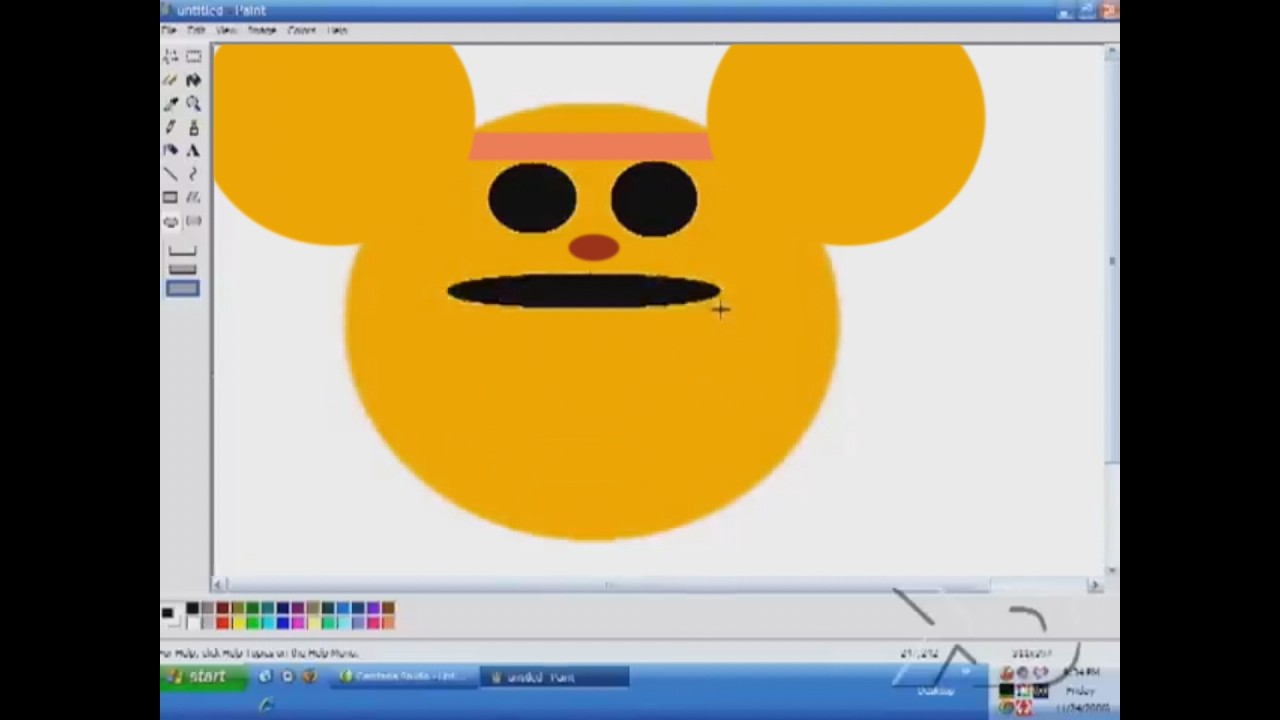This screenshot has width=1280, height=720.
Task: Select the Polygon tool
Action: (193, 197)
